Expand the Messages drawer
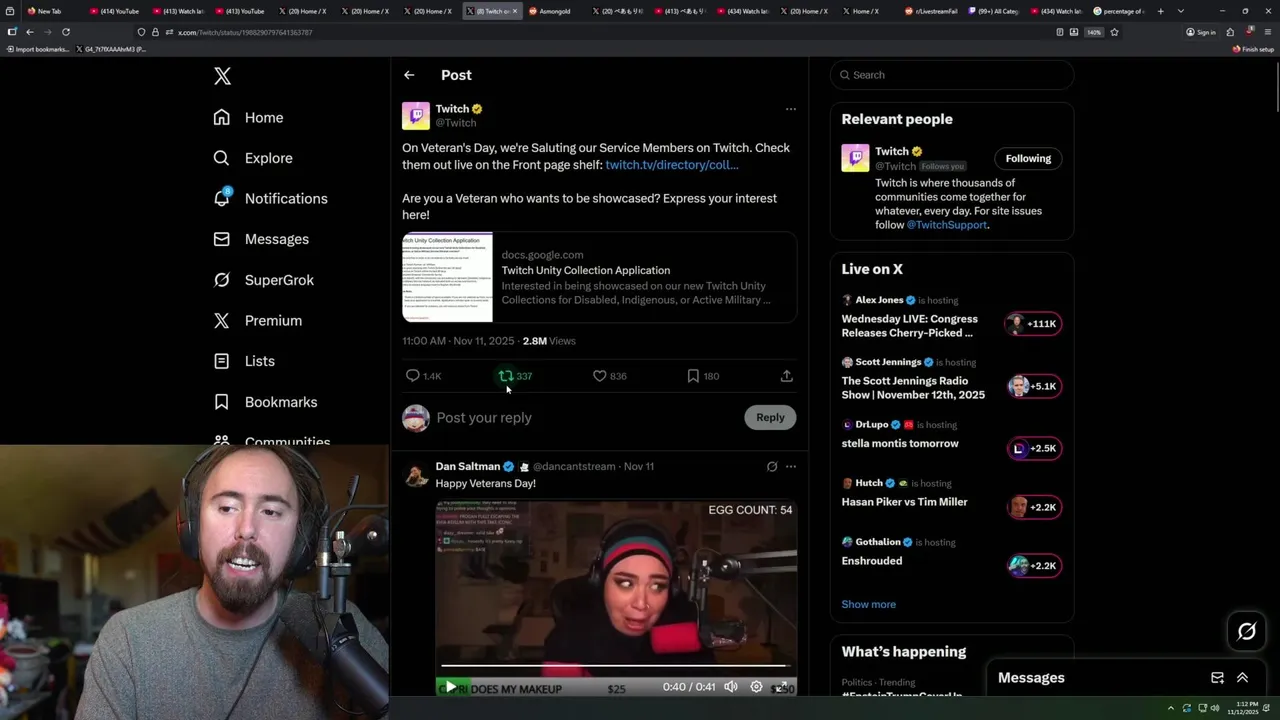The width and height of the screenshot is (1280, 720). click(1243, 678)
